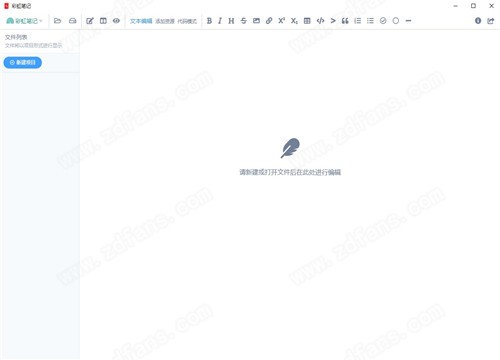Insert a checked task item
500x360 pixels.
point(383,21)
